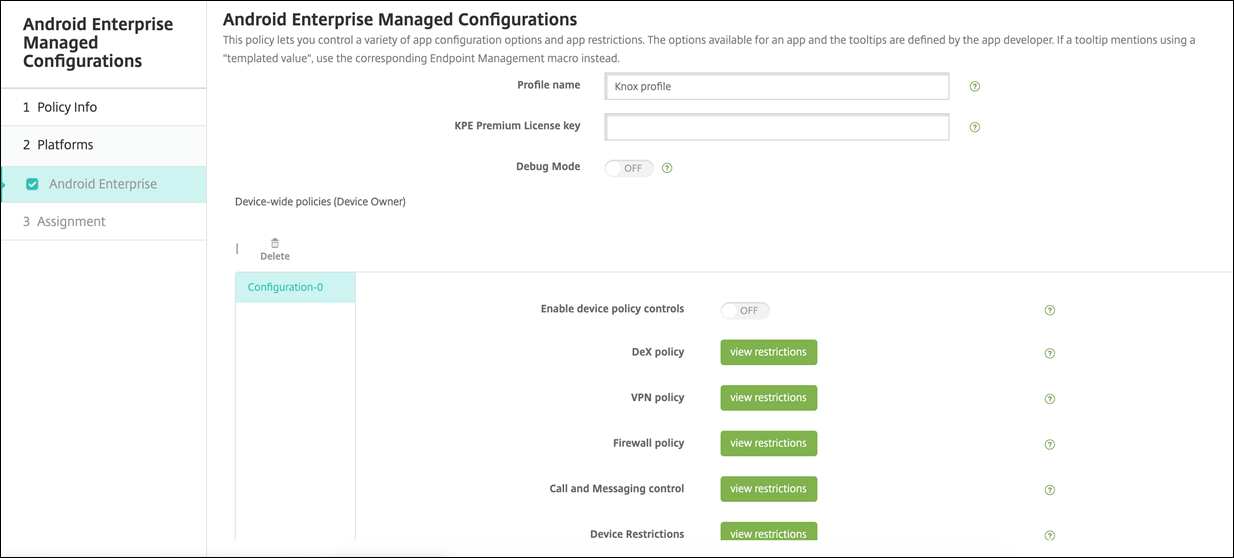This screenshot has height=558, width=1234.
Task: View restrictions for Firewall policy
Action: (x=768, y=443)
